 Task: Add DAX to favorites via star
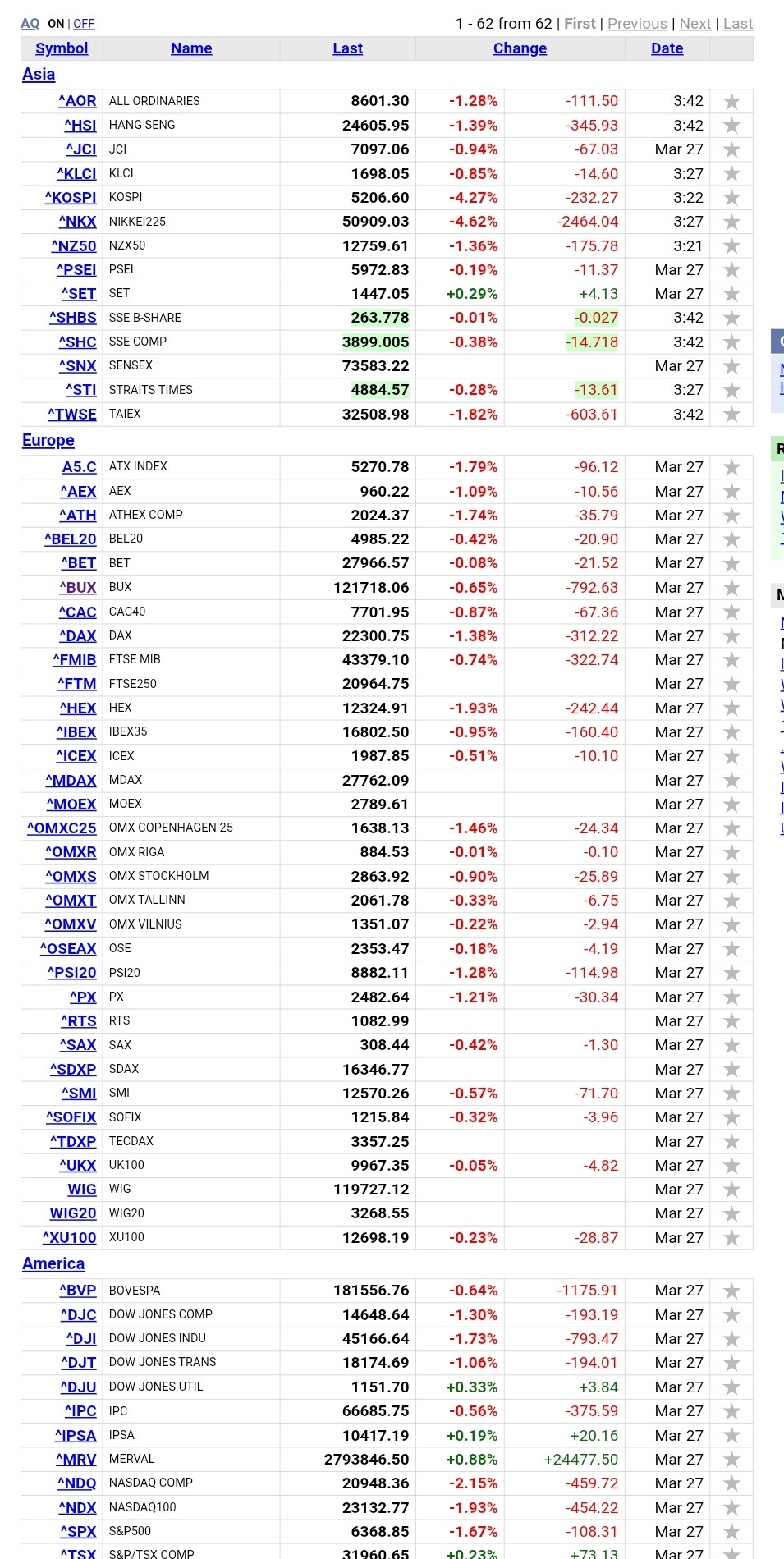tap(731, 636)
